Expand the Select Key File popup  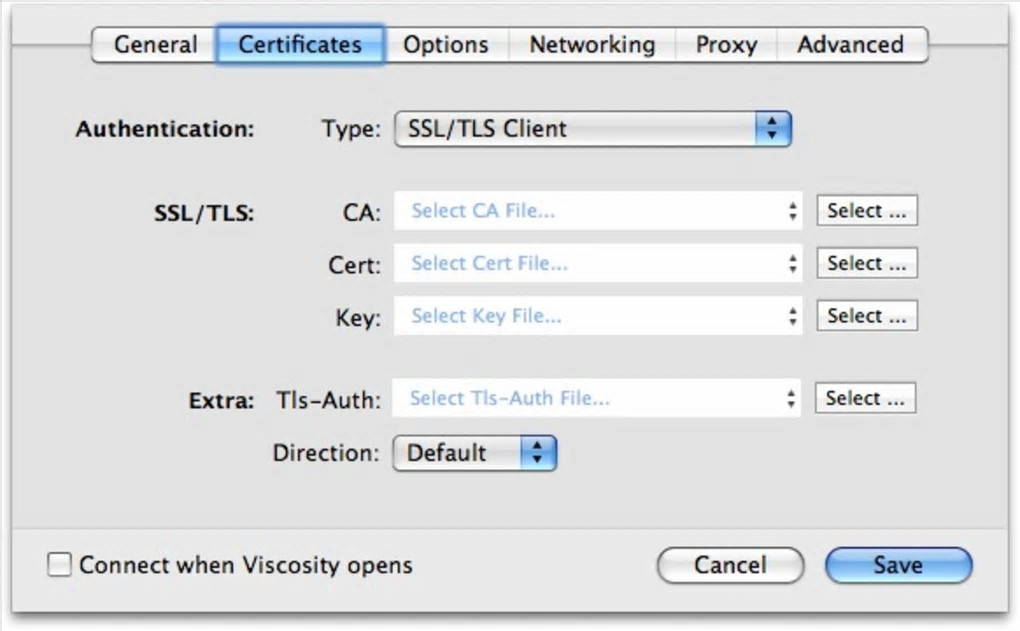click(598, 316)
